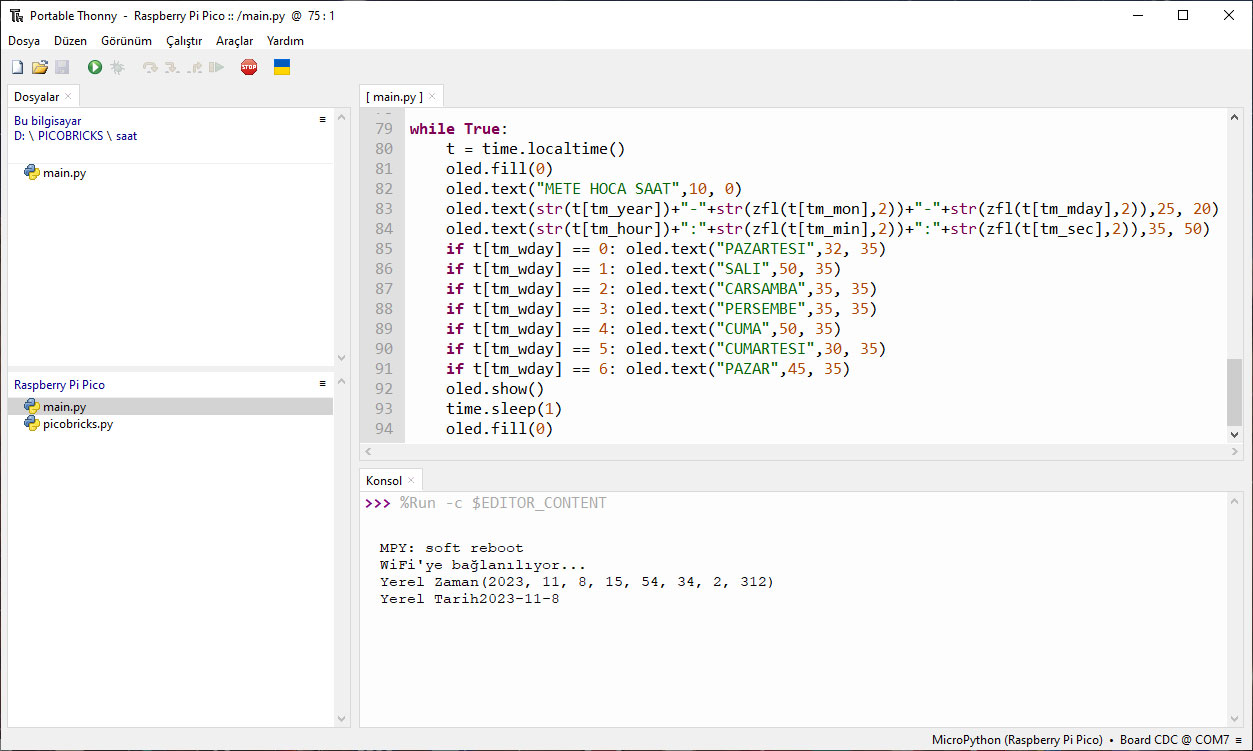1253x751 pixels.
Task: Click the Raspberry Pi Pico pane title
Action: point(59,385)
